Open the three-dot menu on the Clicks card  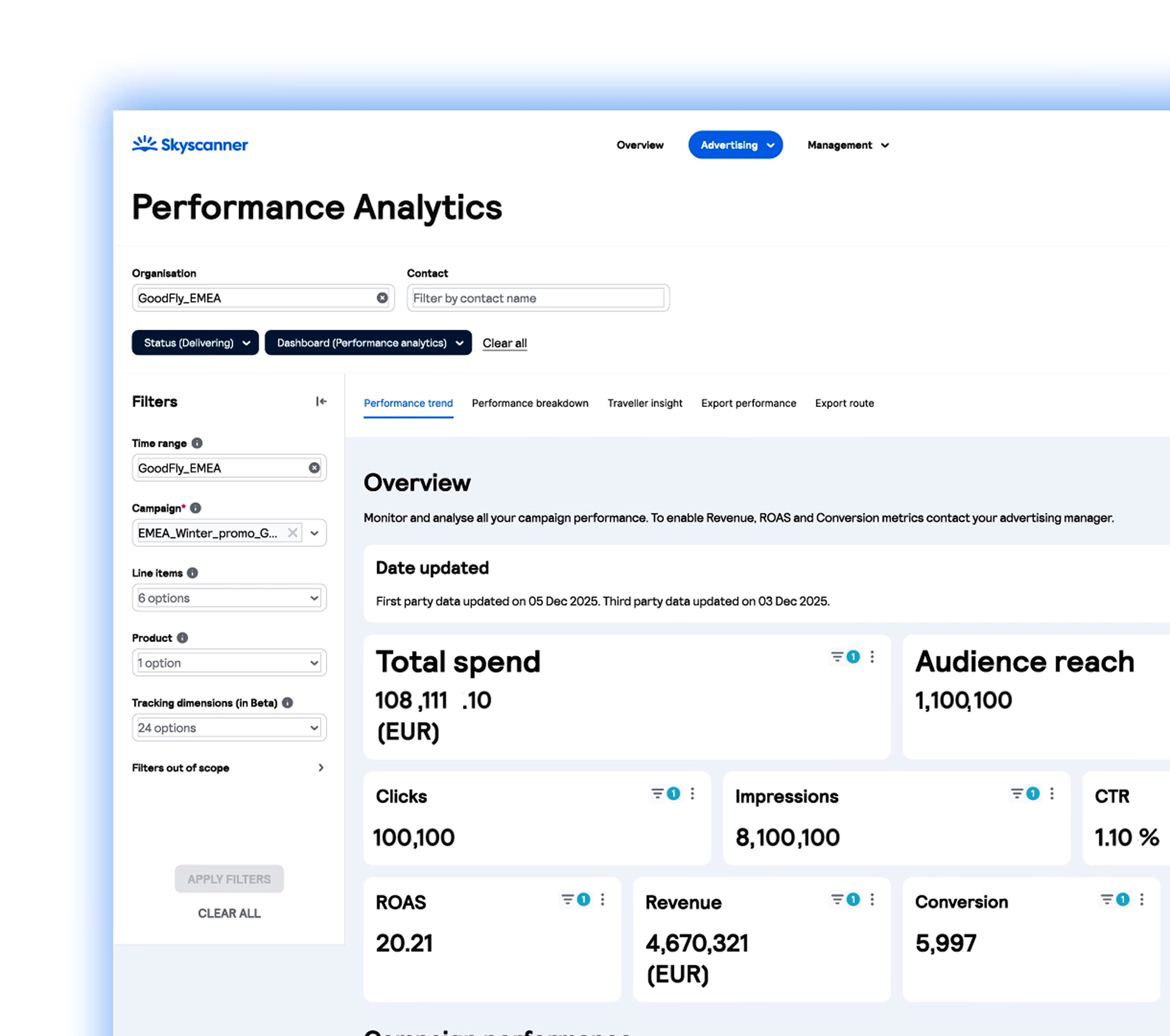693,794
